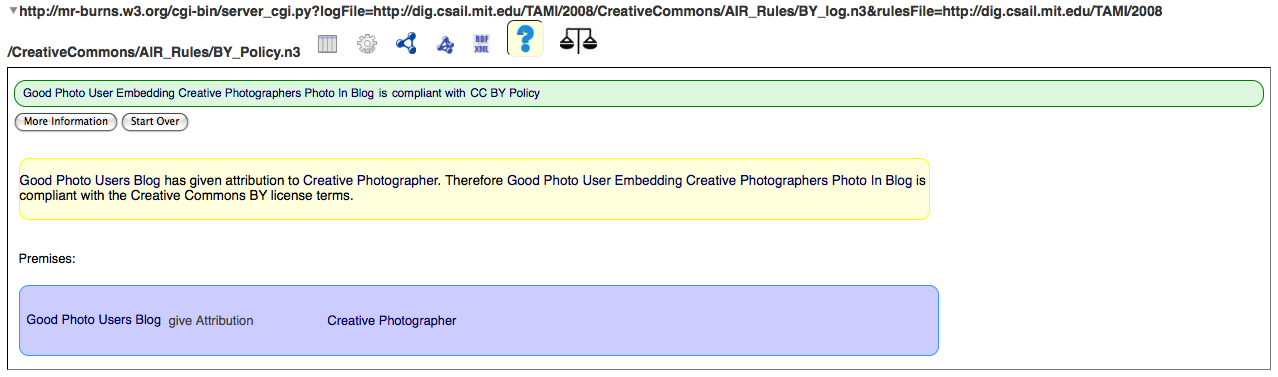The height and width of the screenshot is (377, 1278).
Task: Collapse the document disclosure triangle
Action: [12, 10]
